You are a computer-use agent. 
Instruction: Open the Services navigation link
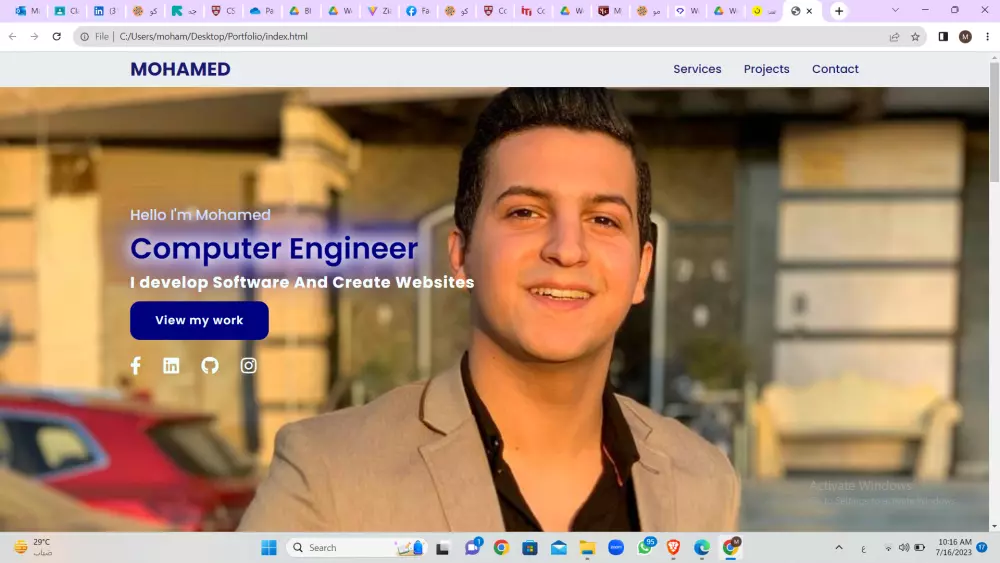click(x=697, y=69)
